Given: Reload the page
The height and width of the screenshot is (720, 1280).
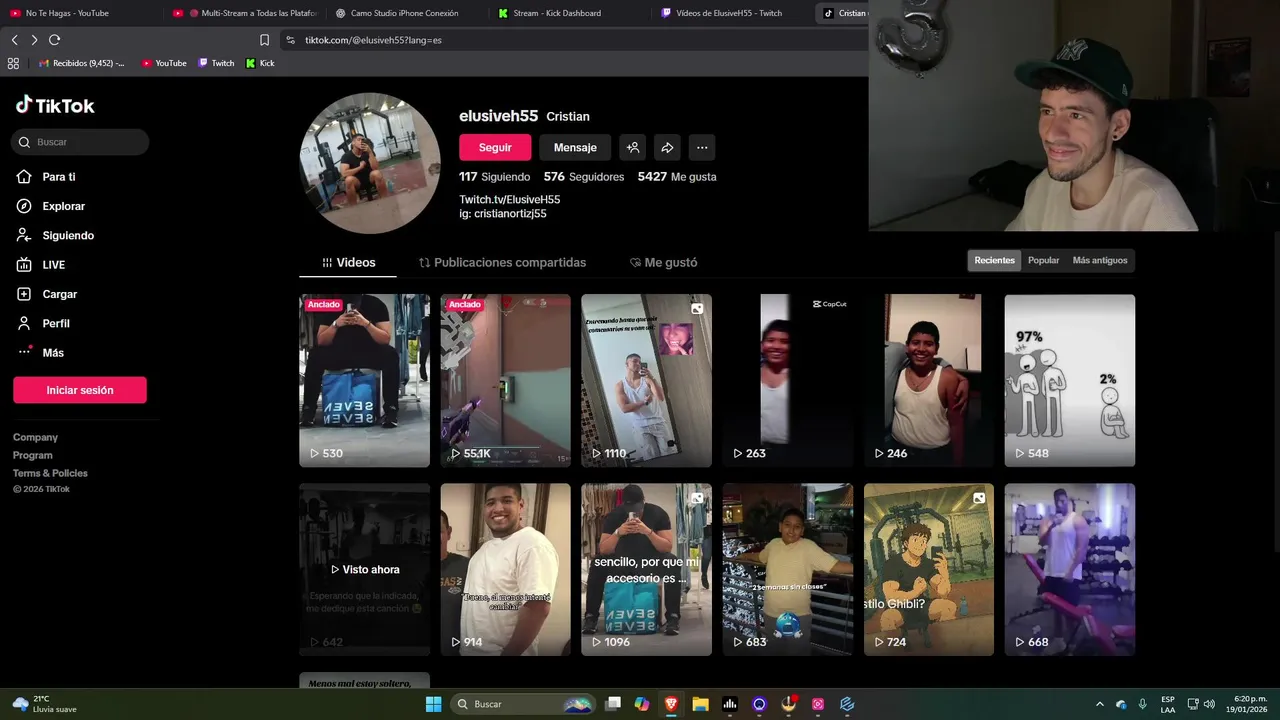Looking at the screenshot, I should (x=54, y=40).
